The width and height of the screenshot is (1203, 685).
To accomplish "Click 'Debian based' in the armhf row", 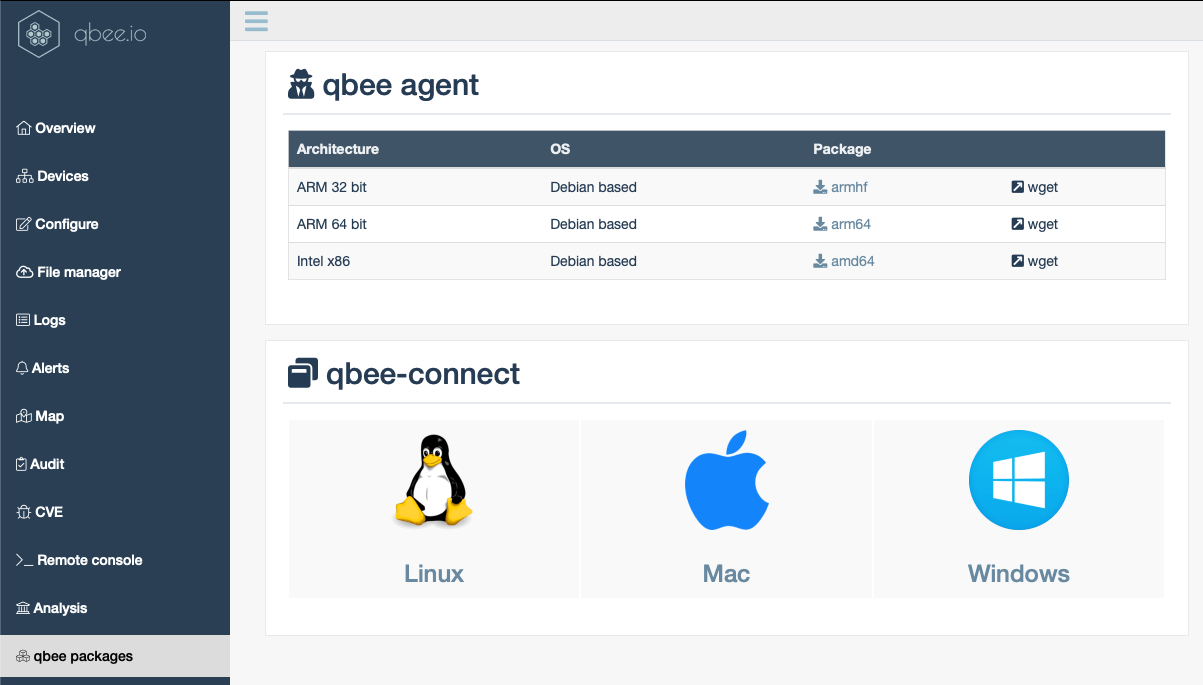I will pyautogui.click(x=594, y=187).
